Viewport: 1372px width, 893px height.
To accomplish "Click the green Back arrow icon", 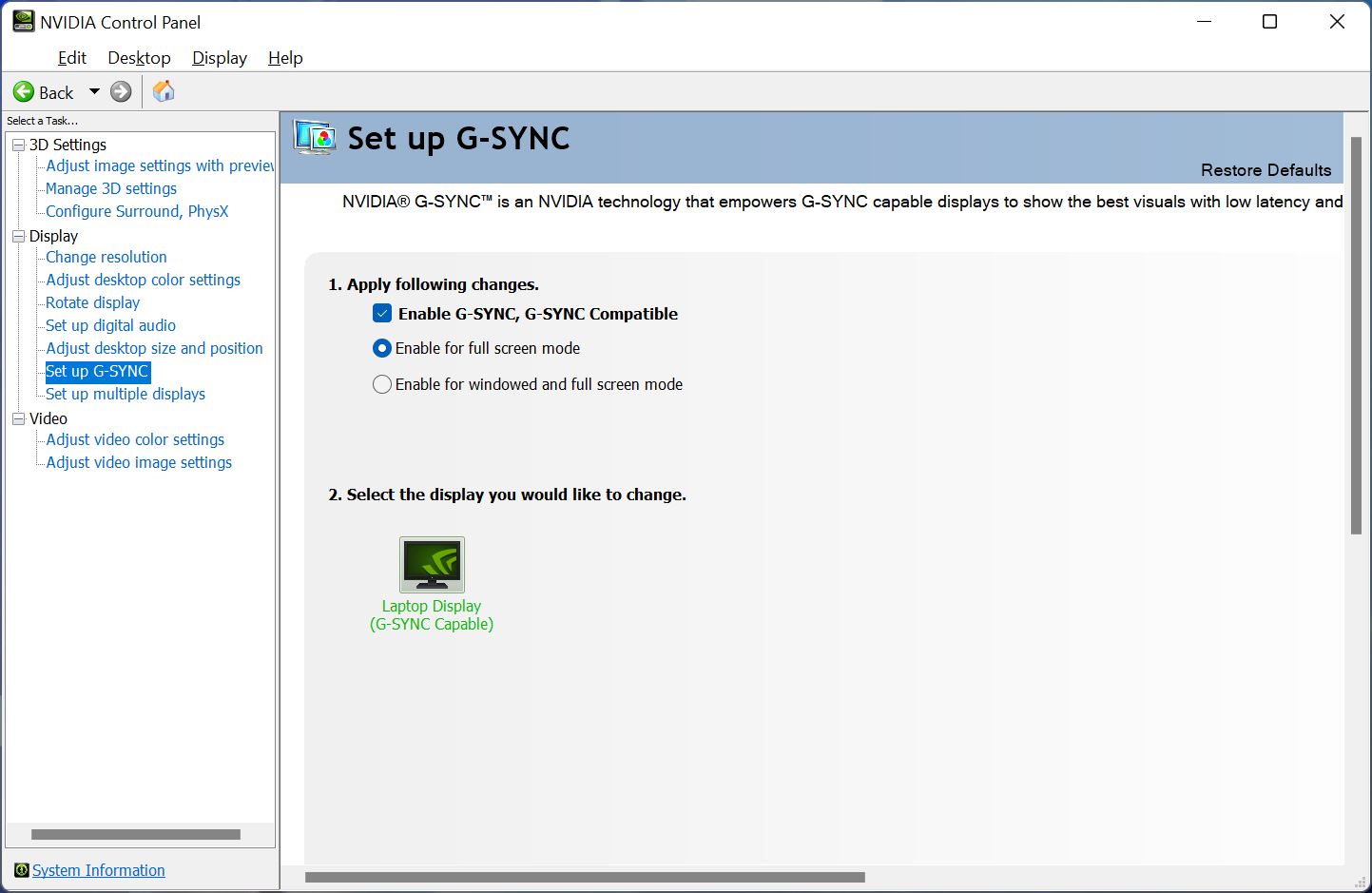I will (x=24, y=92).
